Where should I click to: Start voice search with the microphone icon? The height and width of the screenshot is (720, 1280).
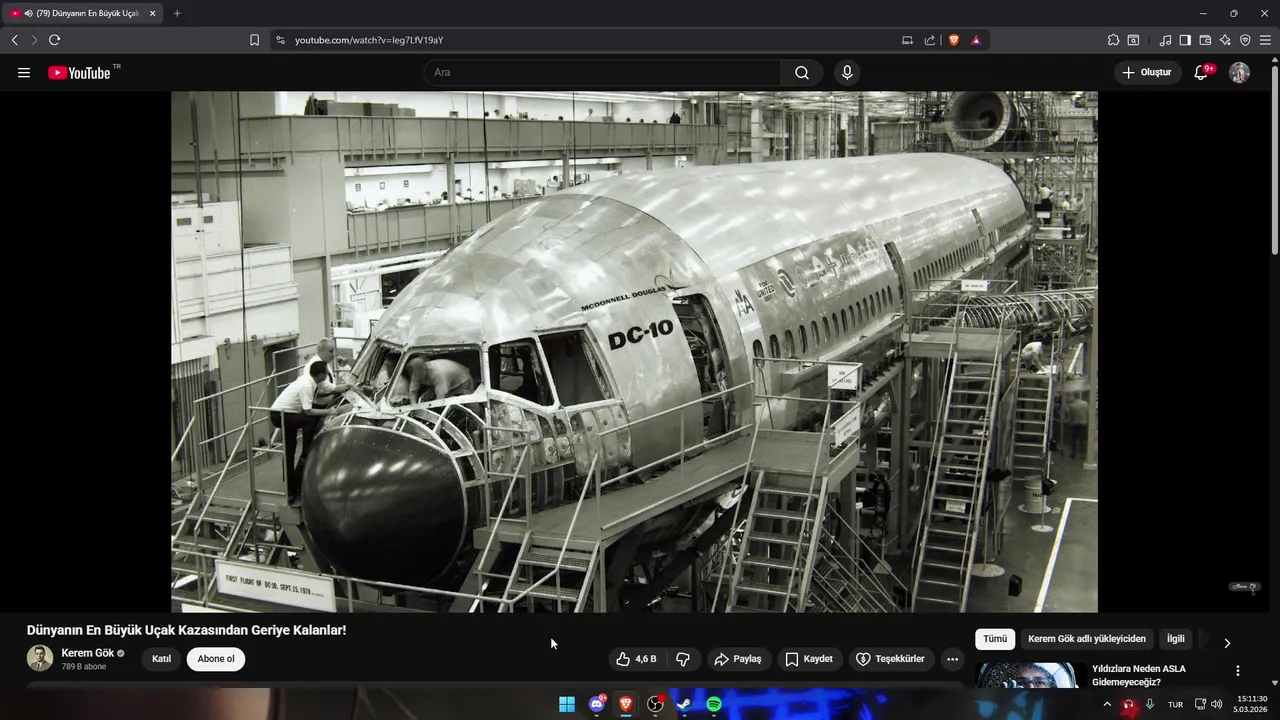[x=847, y=73]
